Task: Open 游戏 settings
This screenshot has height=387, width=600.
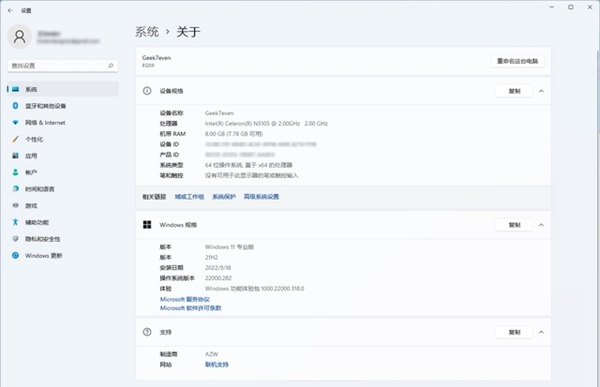Action: coord(63,206)
